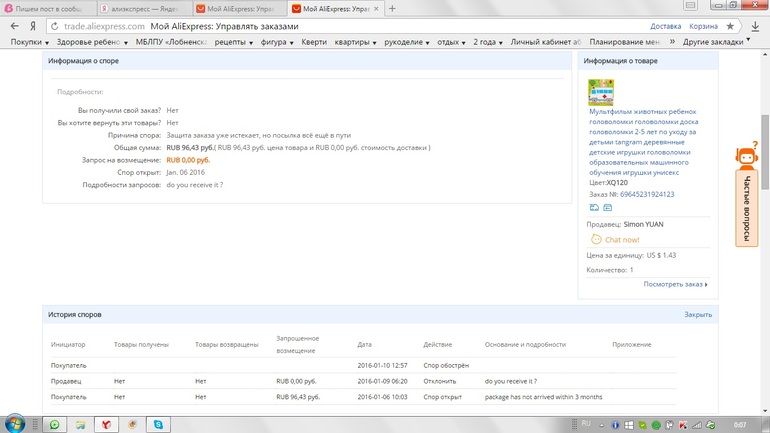This screenshot has width=770, height=433.
Task: Select the seller name Simon YUAN
Action: click(643, 224)
